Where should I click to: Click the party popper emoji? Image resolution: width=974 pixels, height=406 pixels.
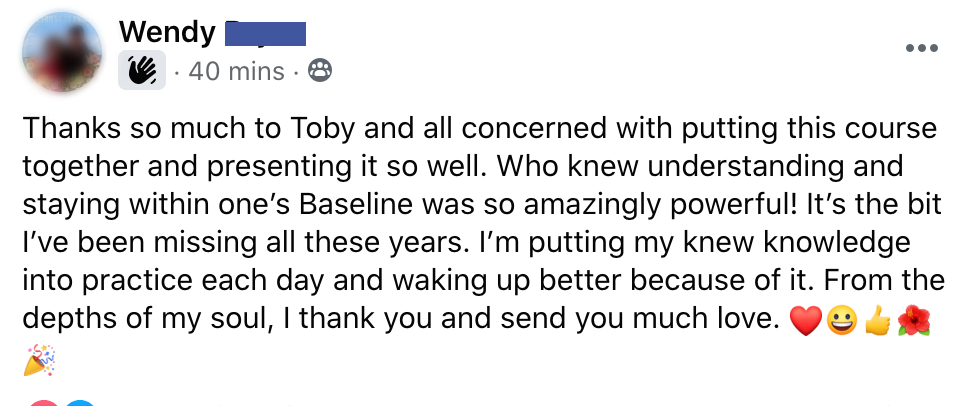(39, 360)
